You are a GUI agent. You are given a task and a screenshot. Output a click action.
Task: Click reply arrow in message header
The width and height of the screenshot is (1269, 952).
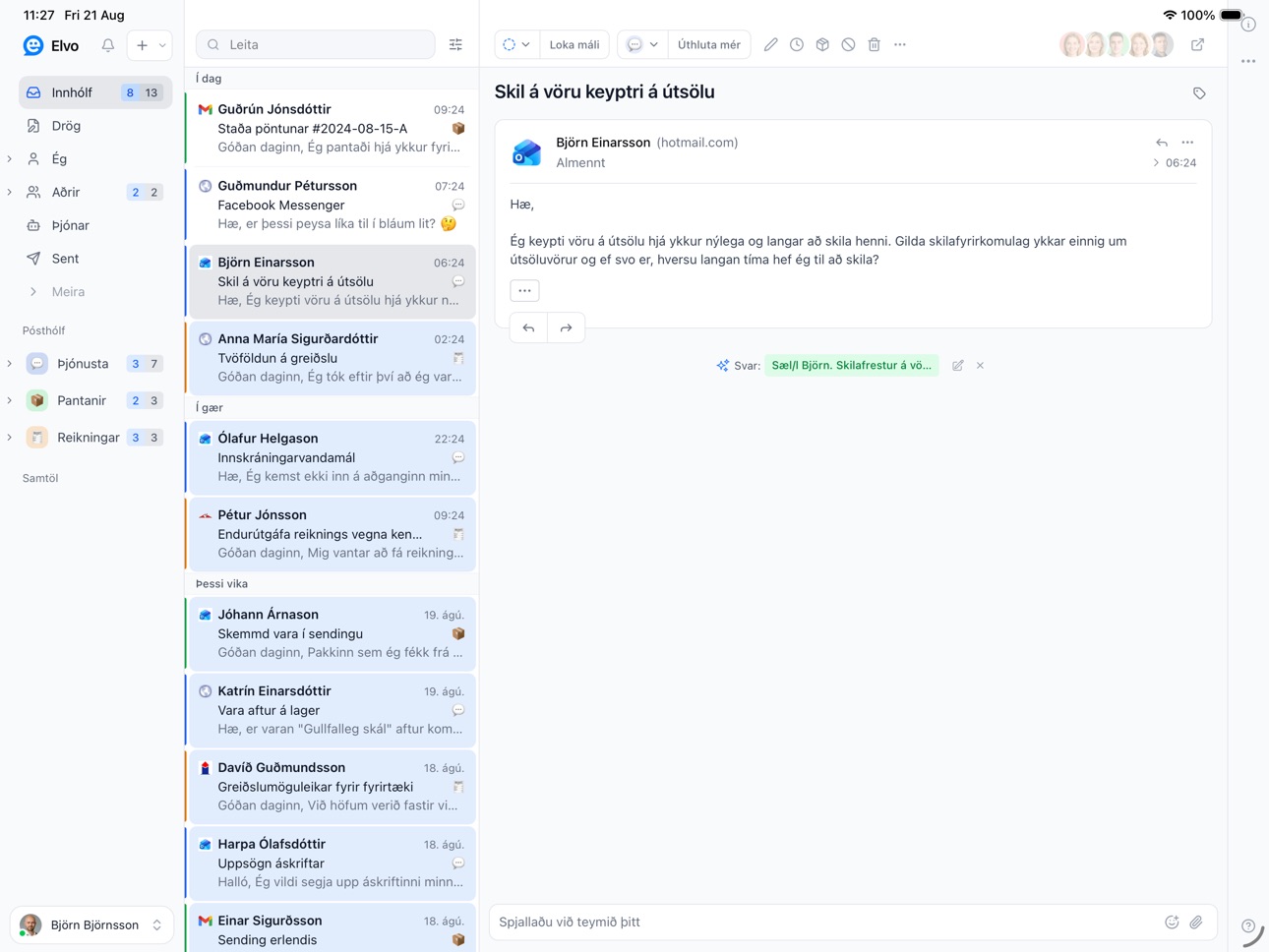(x=1162, y=143)
